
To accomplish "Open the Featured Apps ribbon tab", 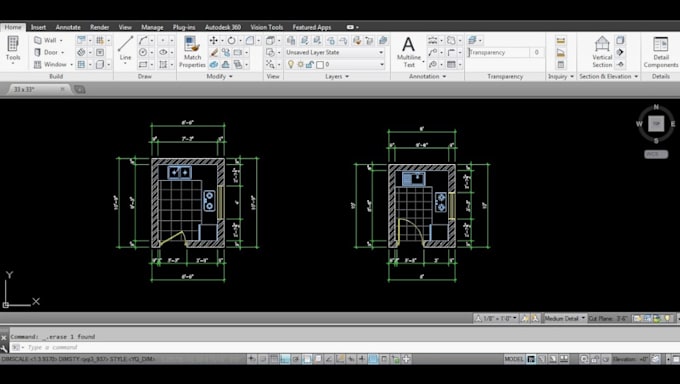I will point(311,27).
